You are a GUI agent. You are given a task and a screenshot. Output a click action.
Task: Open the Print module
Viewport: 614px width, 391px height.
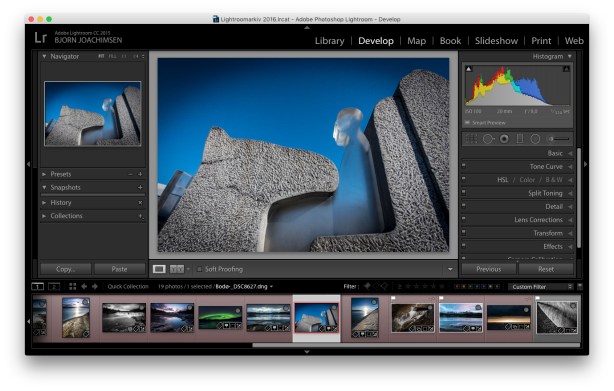click(541, 41)
